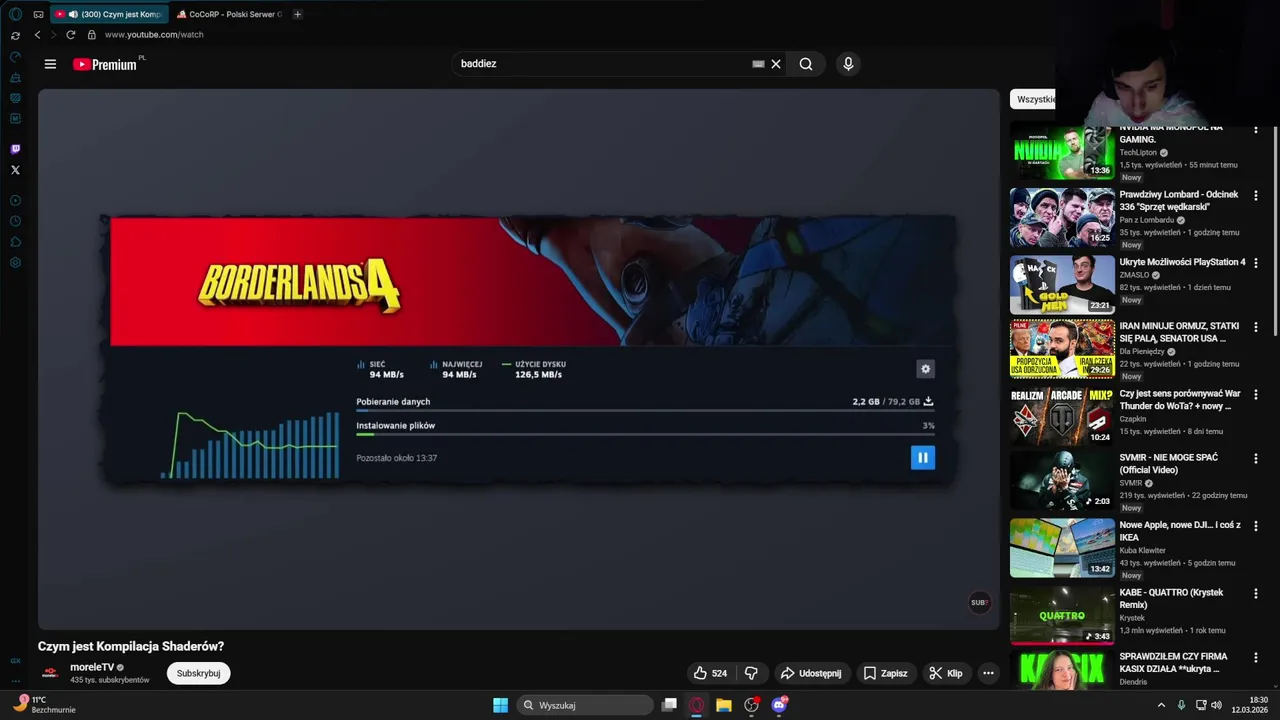This screenshot has width=1280, height=720.
Task: Click the gear icon in the download panel
Action: coord(925,369)
